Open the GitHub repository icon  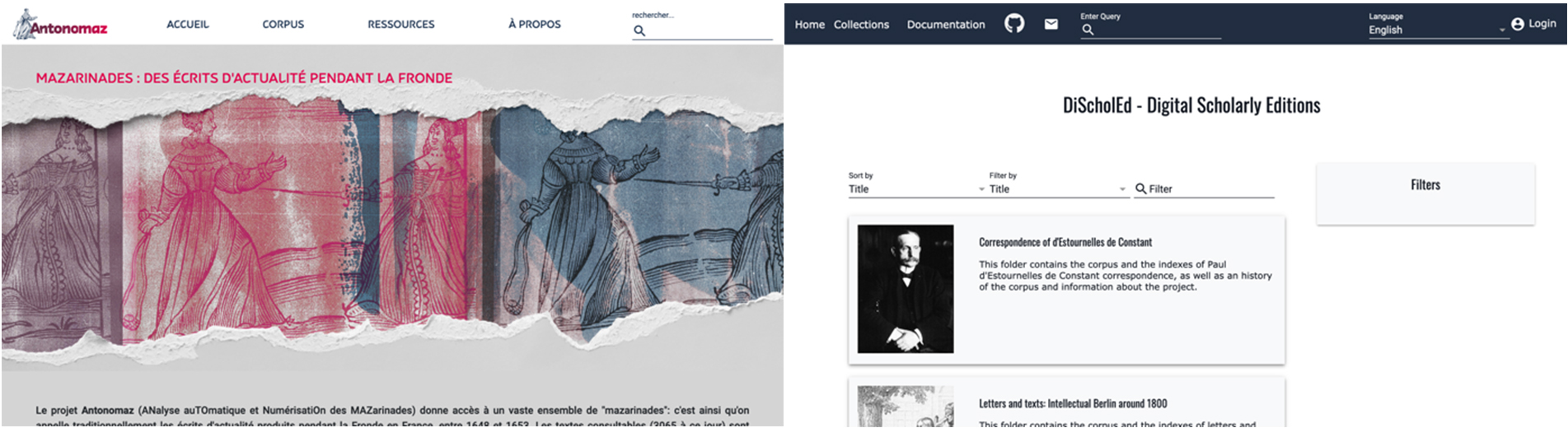pyautogui.click(x=1014, y=23)
